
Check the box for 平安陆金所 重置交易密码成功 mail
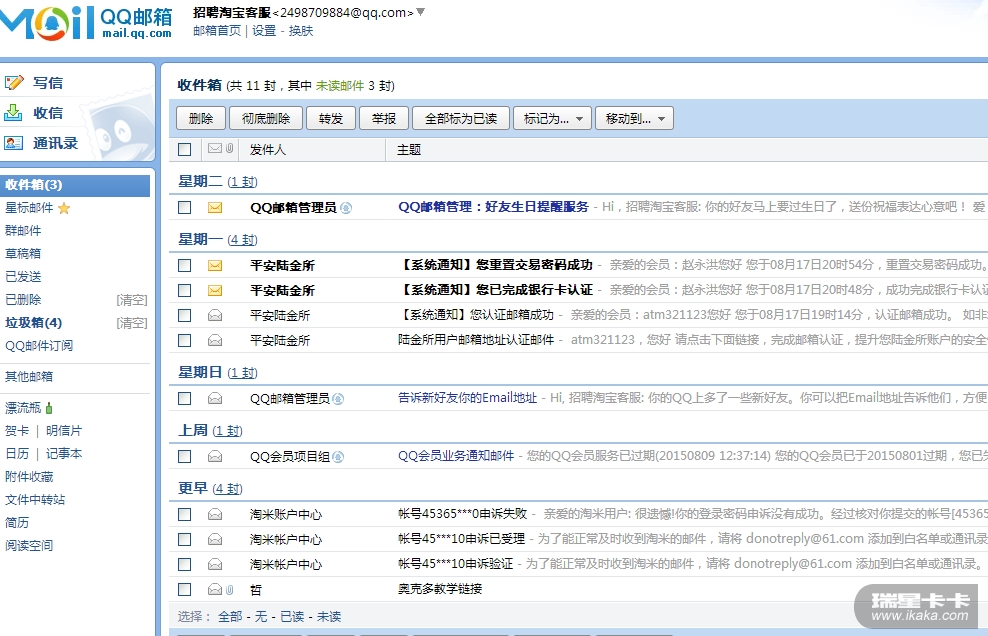click(x=184, y=266)
